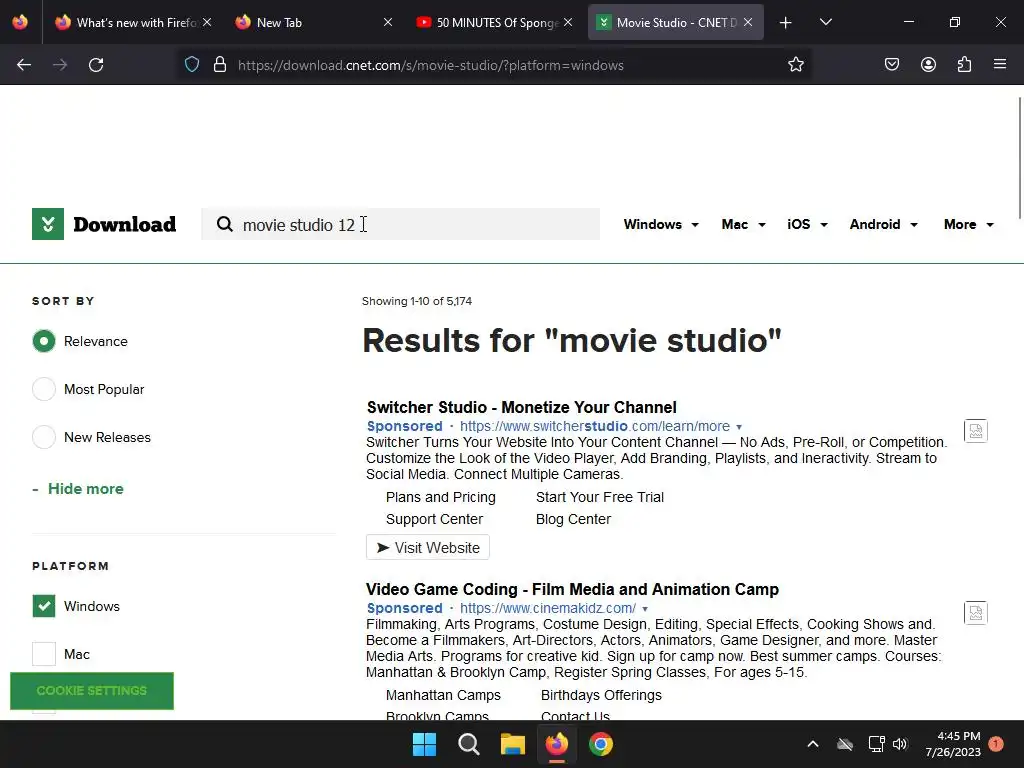Show hidden system tray icons
The width and height of the screenshot is (1024, 768).
pos(813,744)
